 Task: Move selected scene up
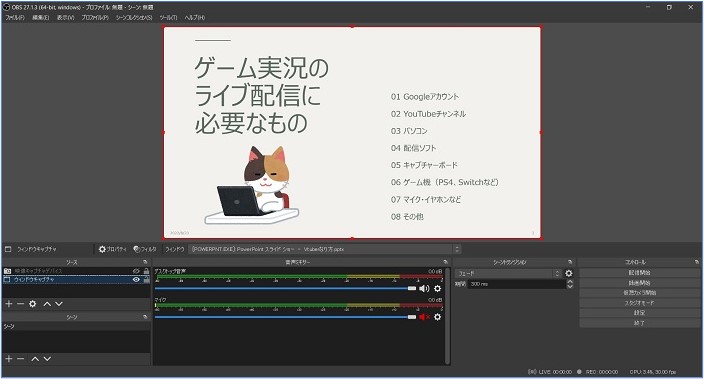pos(35,359)
